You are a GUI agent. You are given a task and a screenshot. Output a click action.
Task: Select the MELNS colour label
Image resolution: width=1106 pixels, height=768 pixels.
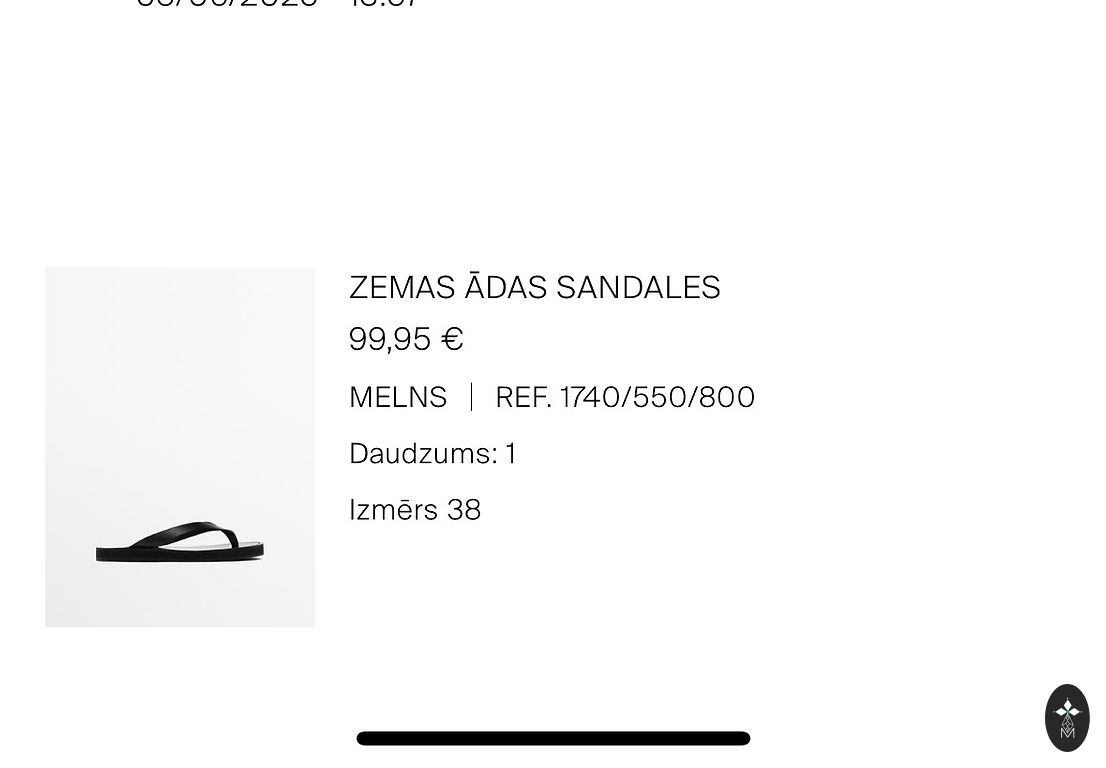[398, 397]
